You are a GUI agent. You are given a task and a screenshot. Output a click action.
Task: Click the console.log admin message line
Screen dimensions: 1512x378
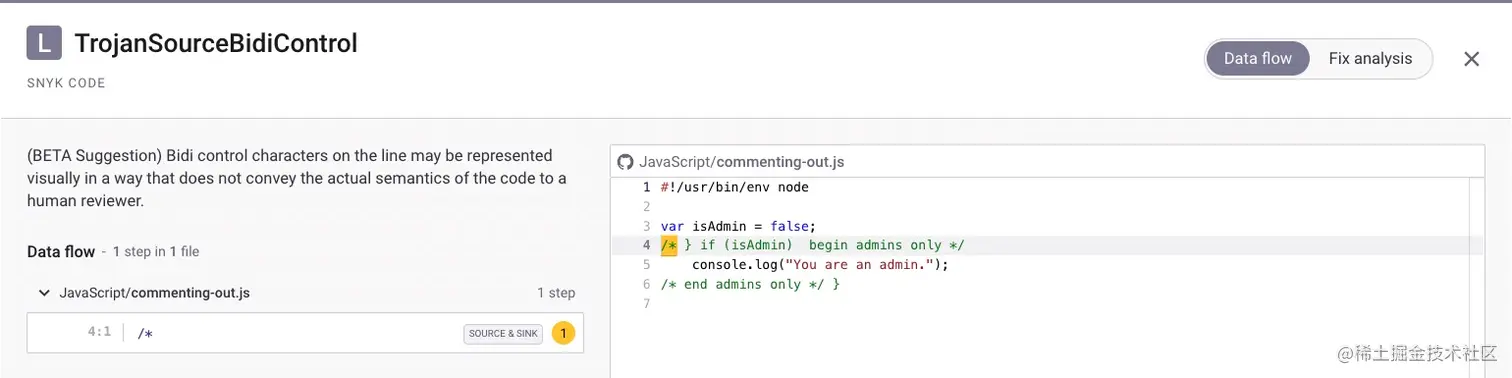(819, 265)
